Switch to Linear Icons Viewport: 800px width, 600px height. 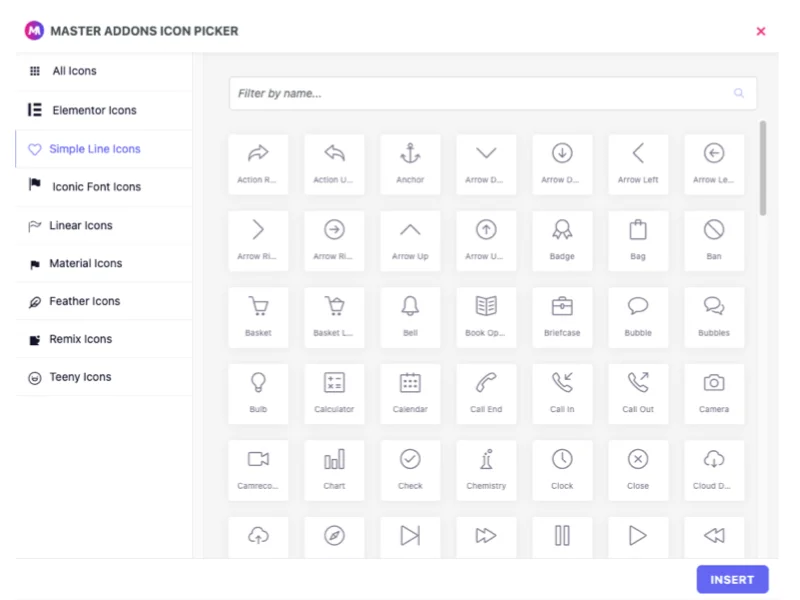[104, 226]
